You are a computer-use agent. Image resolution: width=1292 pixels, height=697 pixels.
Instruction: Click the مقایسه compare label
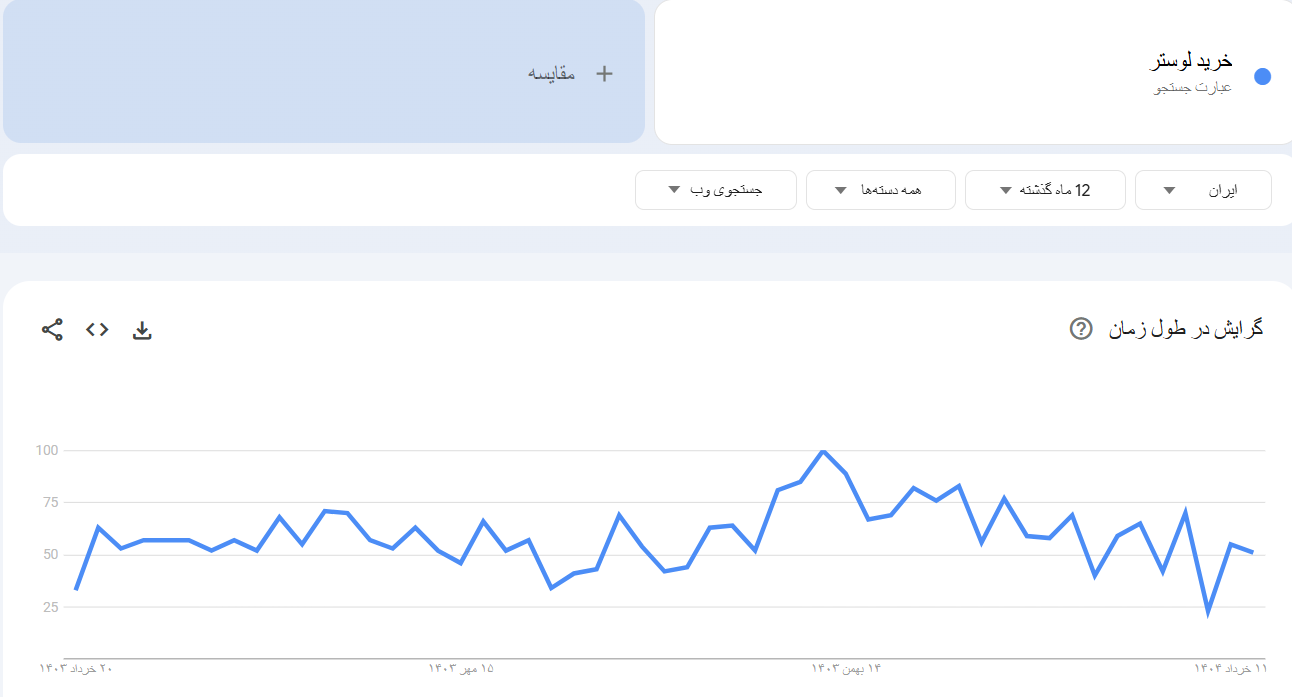point(552,73)
